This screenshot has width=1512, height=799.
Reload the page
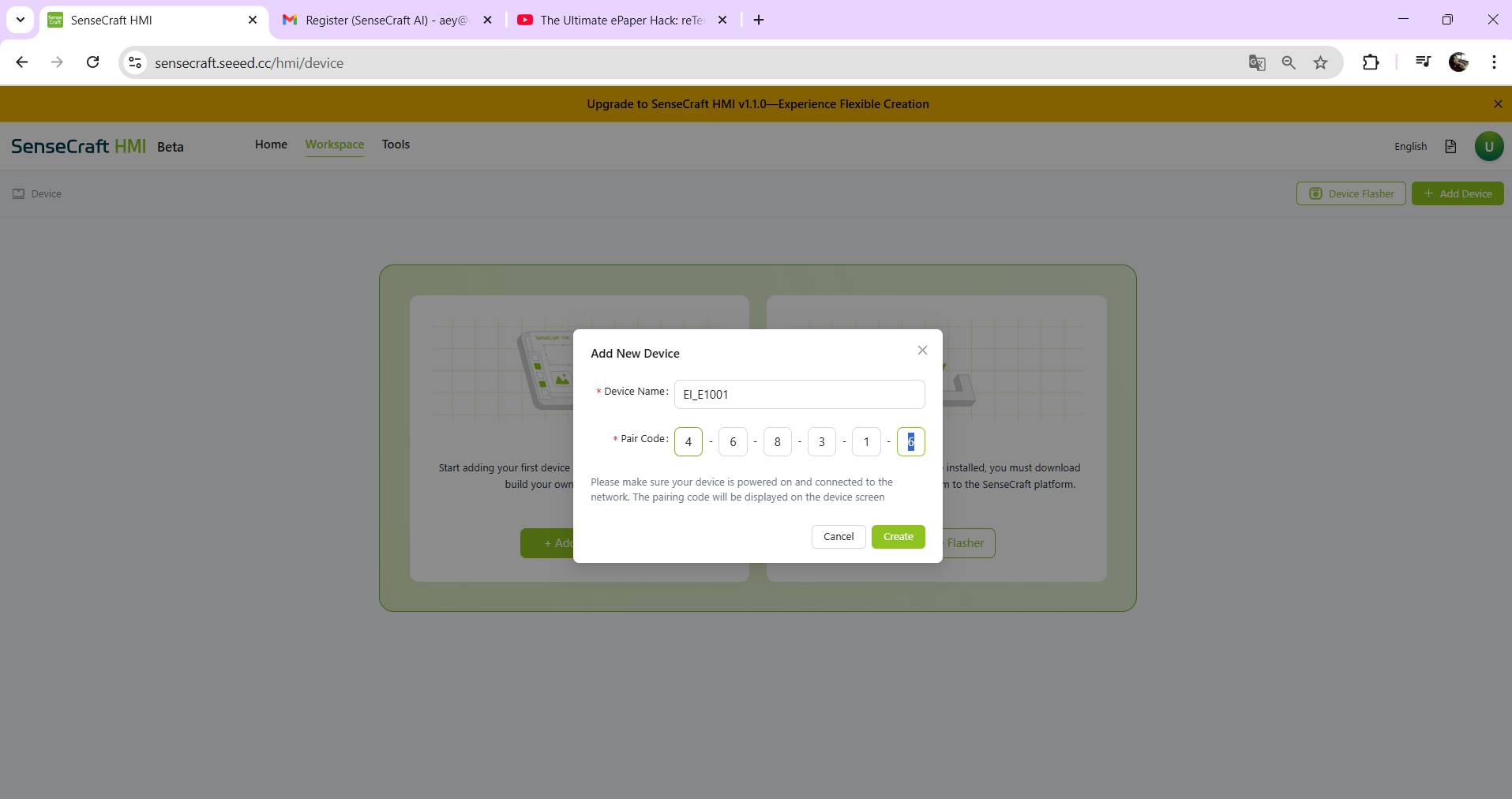pyautogui.click(x=93, y=63)
